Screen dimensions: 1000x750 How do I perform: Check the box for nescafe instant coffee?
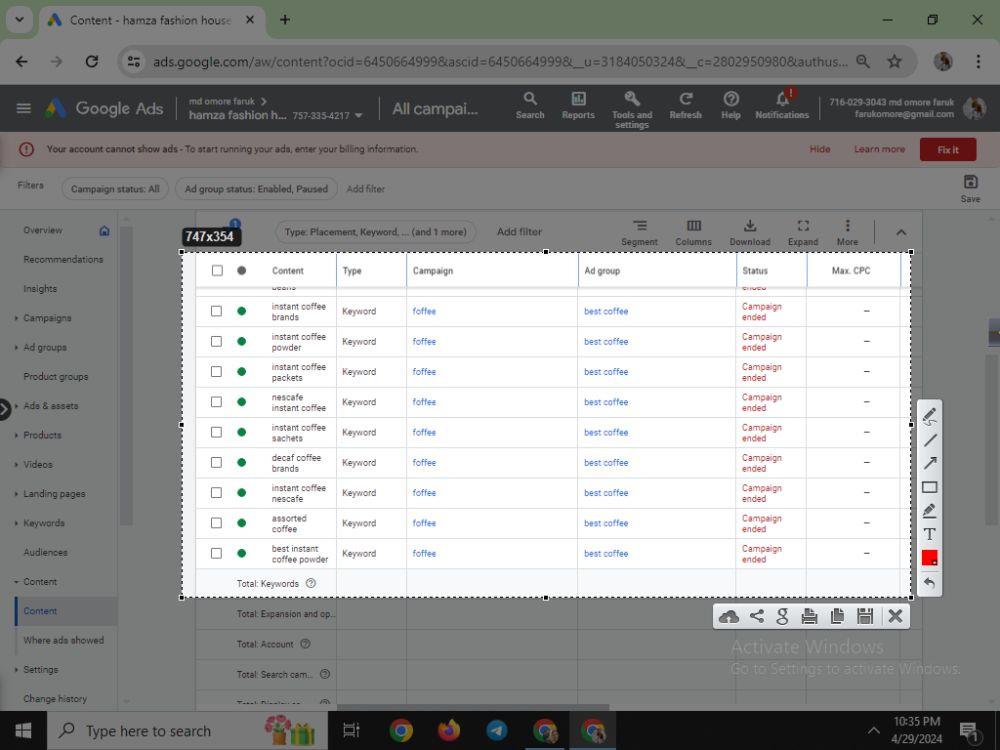[217, 402]
